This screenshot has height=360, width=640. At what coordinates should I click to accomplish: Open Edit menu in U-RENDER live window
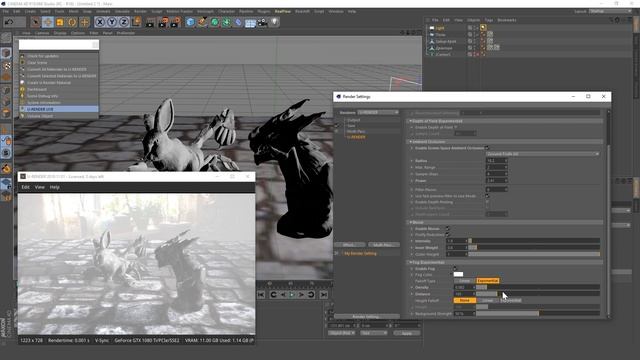click(25, 187)
